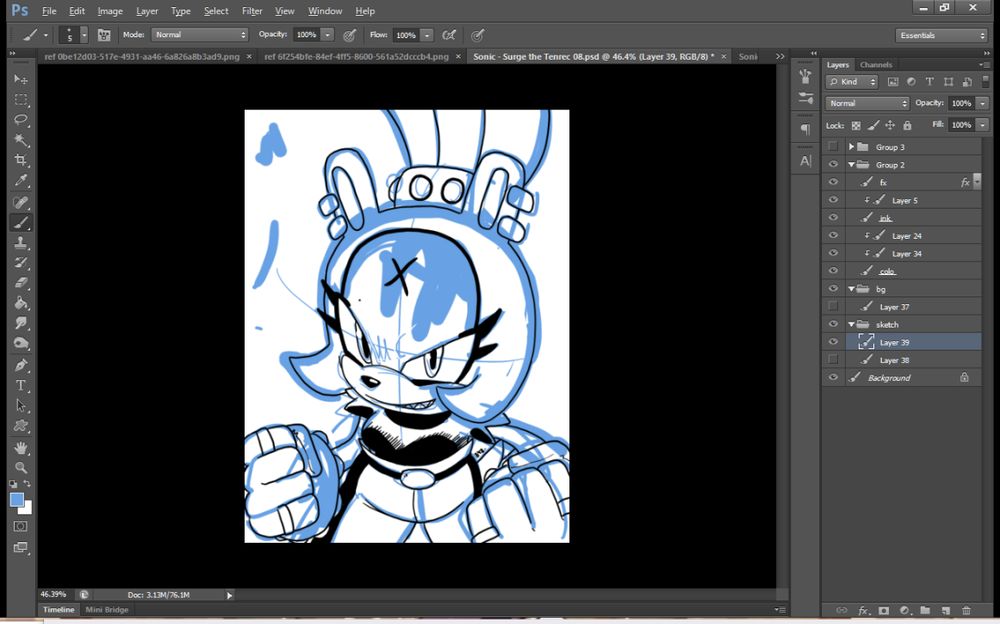1000x624 pixels.
Task: Select the Brush tool in toolbox
Action: click(21, 223)
